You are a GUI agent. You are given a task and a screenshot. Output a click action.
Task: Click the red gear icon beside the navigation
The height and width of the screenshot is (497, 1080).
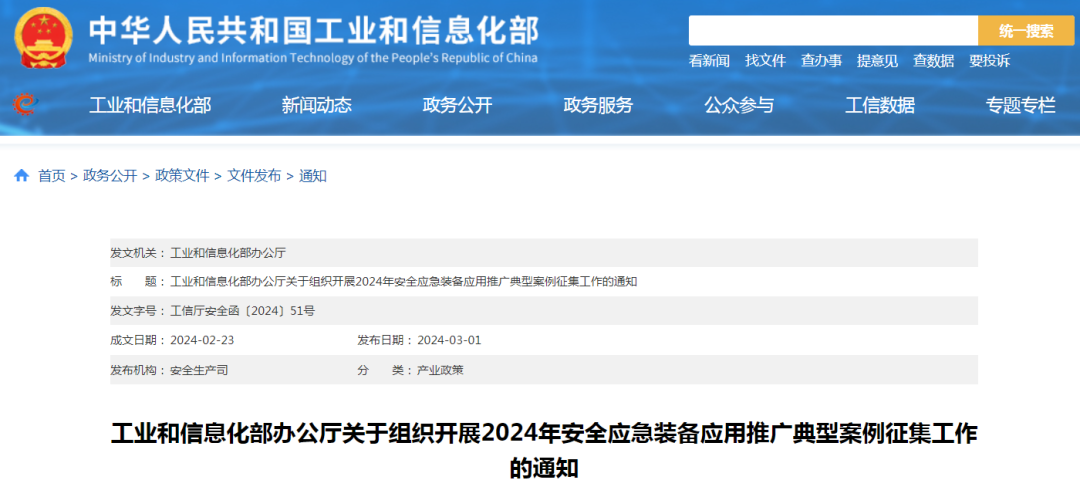[x=24, y=105]
